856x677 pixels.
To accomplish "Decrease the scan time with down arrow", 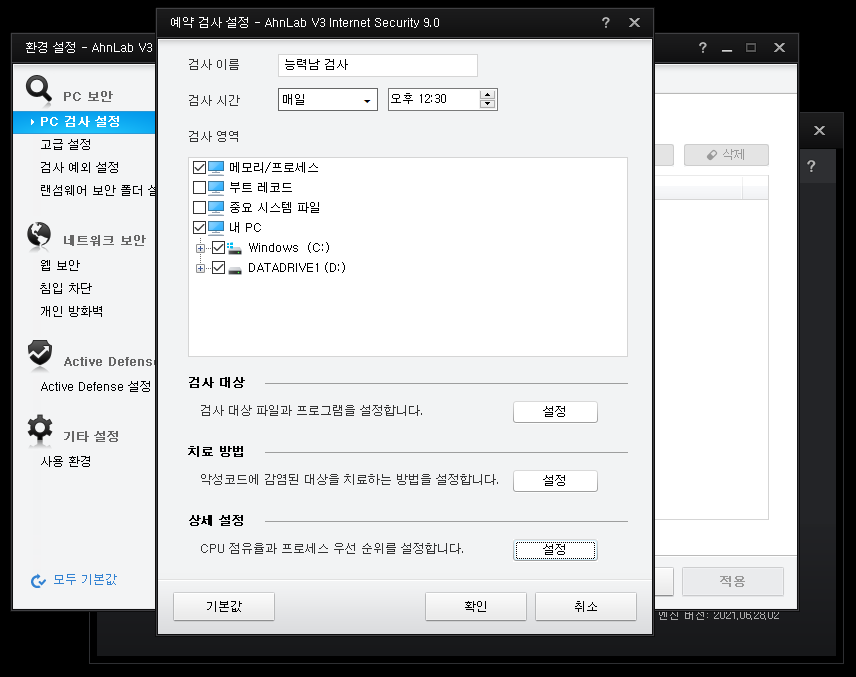I will coord(487,104).
